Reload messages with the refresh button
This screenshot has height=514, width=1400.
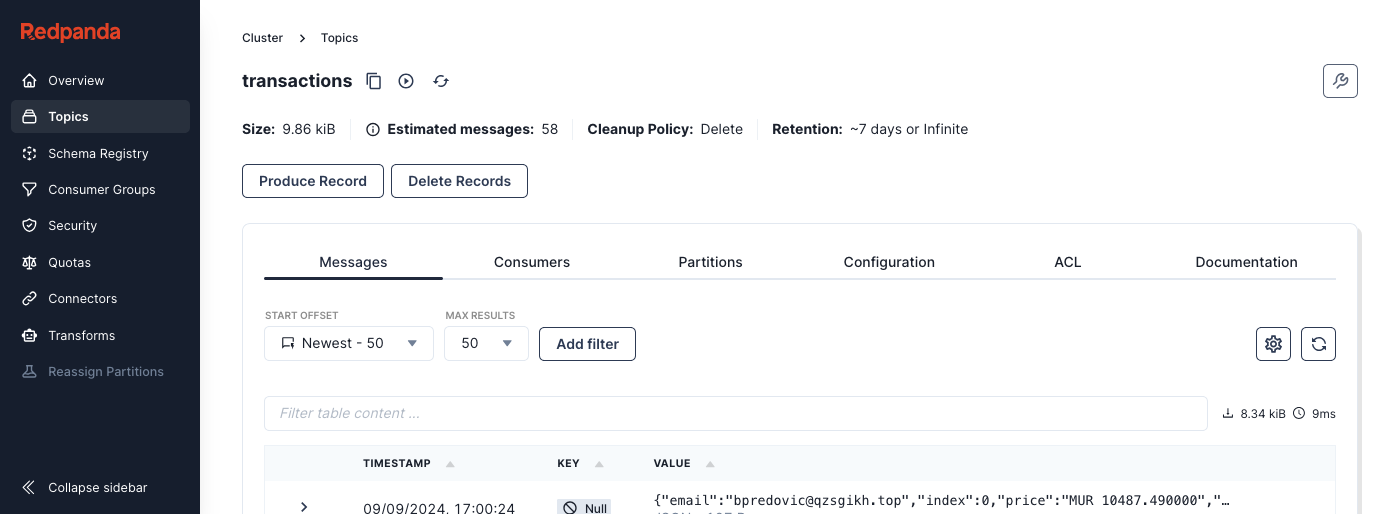tap(1318, 344)
